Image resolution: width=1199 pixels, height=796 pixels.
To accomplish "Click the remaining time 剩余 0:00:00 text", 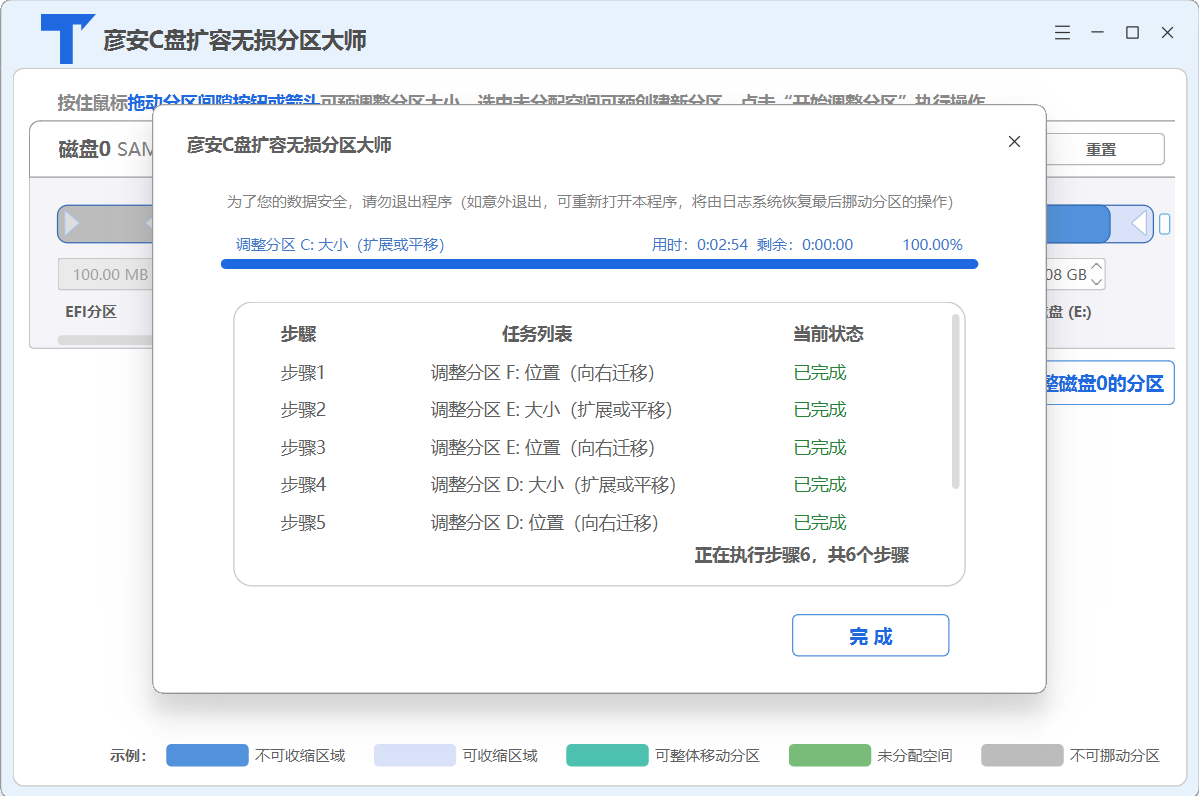I will pyautogui.click(x=805, y=245).
